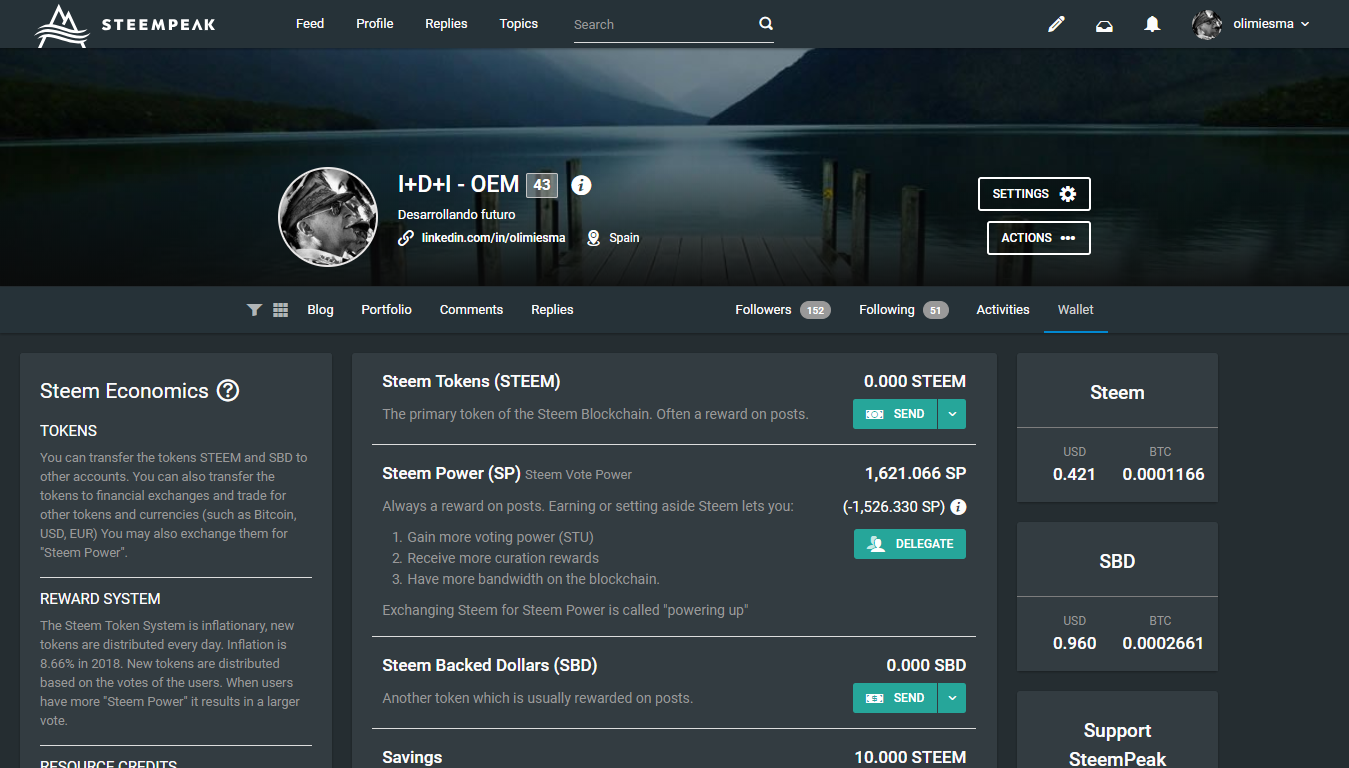Click the Delegate button
This screenshot has height=768, width=1349.
(909, 544)
